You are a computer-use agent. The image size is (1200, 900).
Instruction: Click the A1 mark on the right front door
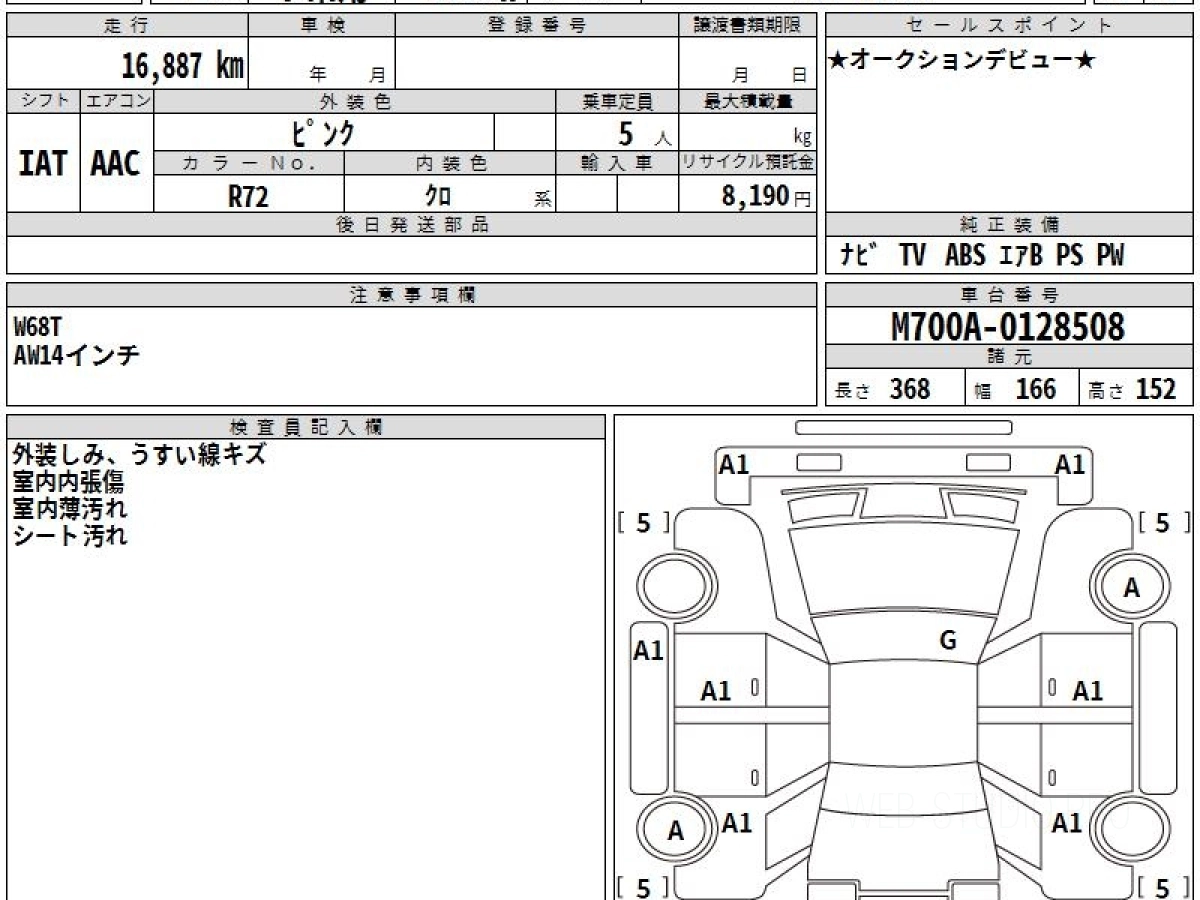tap(1087, 691)
